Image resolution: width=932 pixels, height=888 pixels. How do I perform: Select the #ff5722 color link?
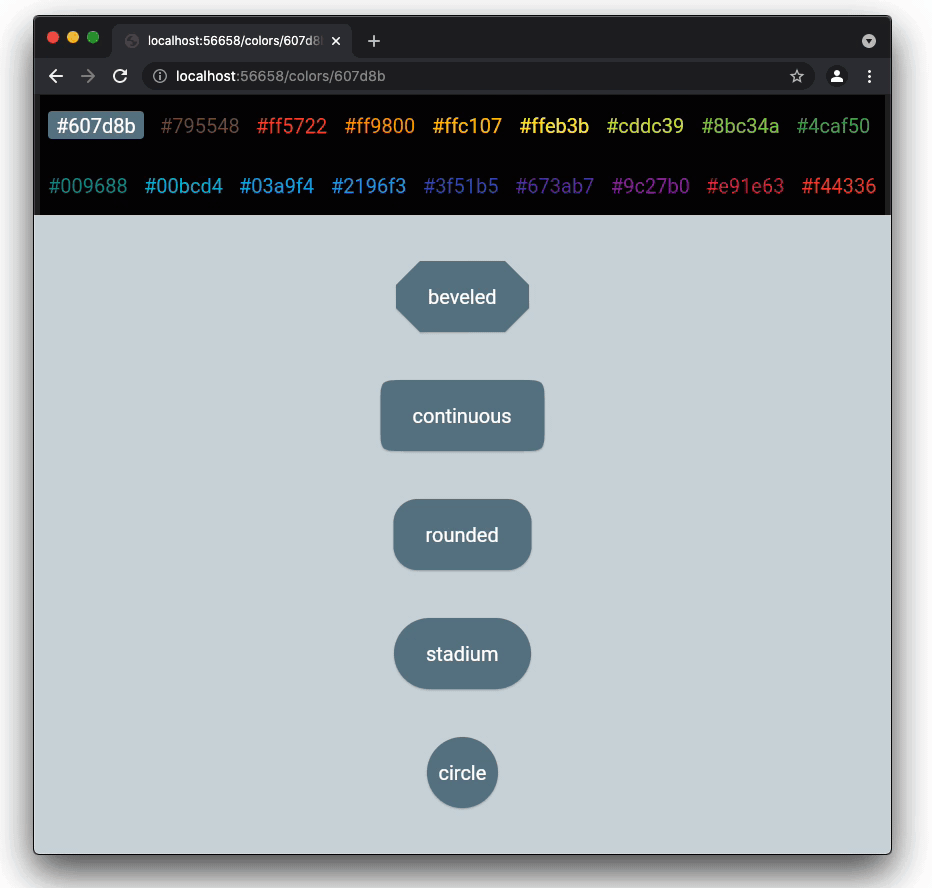coord(292,126)
